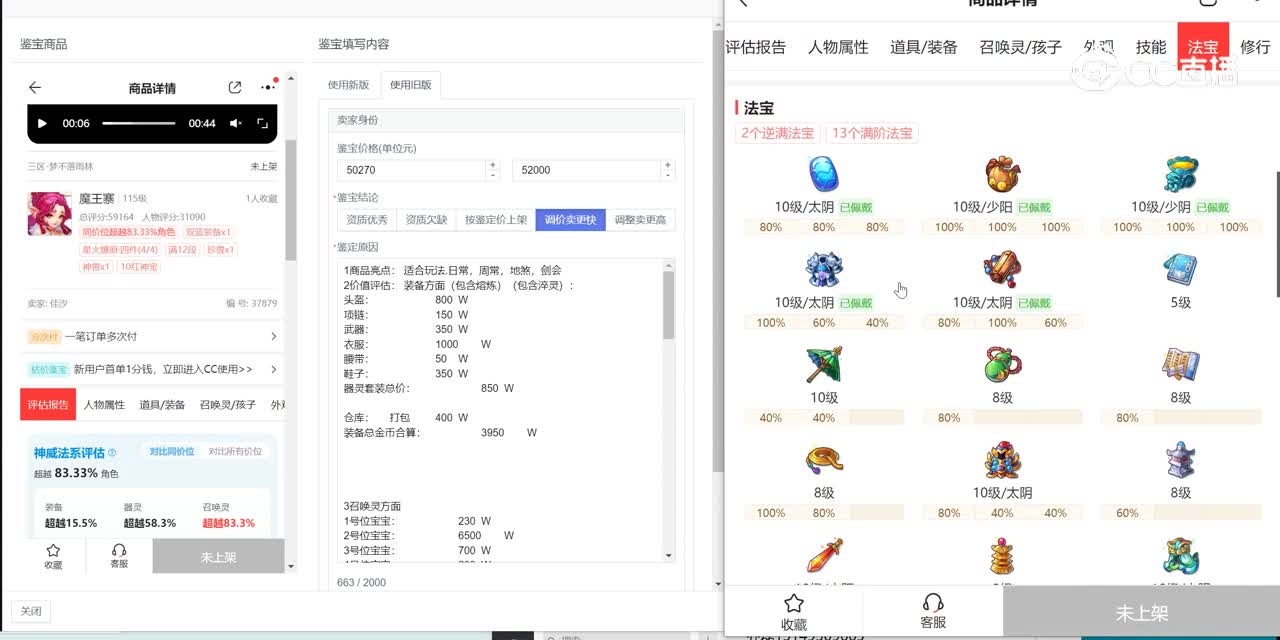This screenshot has height=640, width=1280.
Task: Select the red sword treasure icon
Action: 824,556
